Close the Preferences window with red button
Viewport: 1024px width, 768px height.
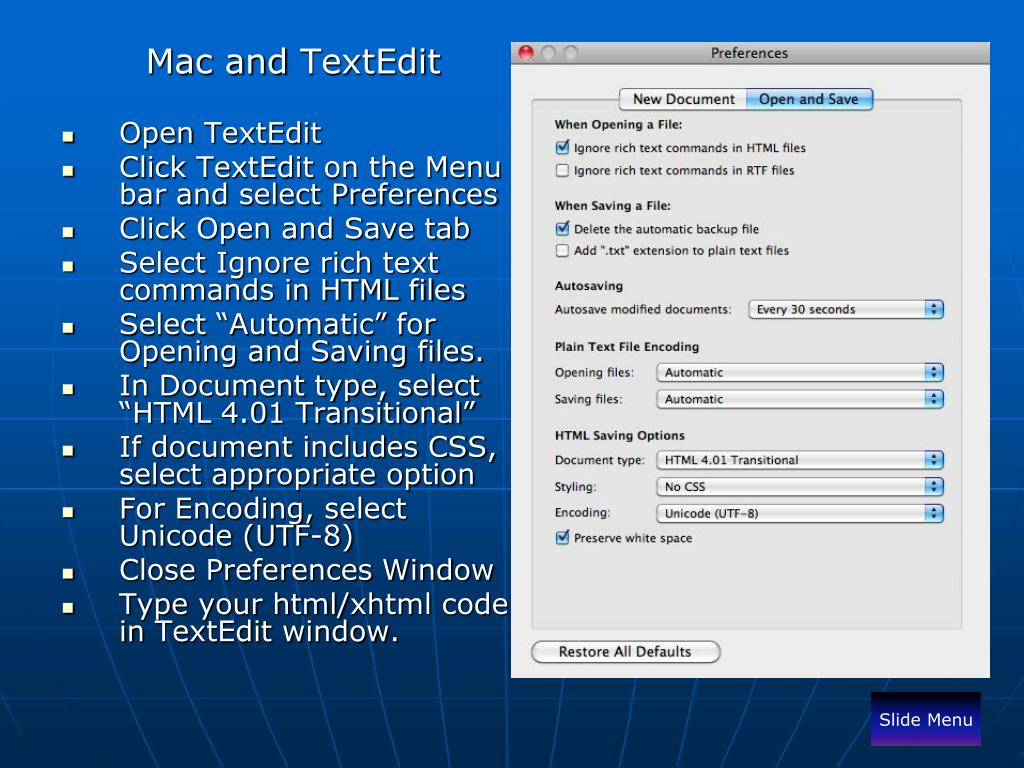(x=526, y=52)
